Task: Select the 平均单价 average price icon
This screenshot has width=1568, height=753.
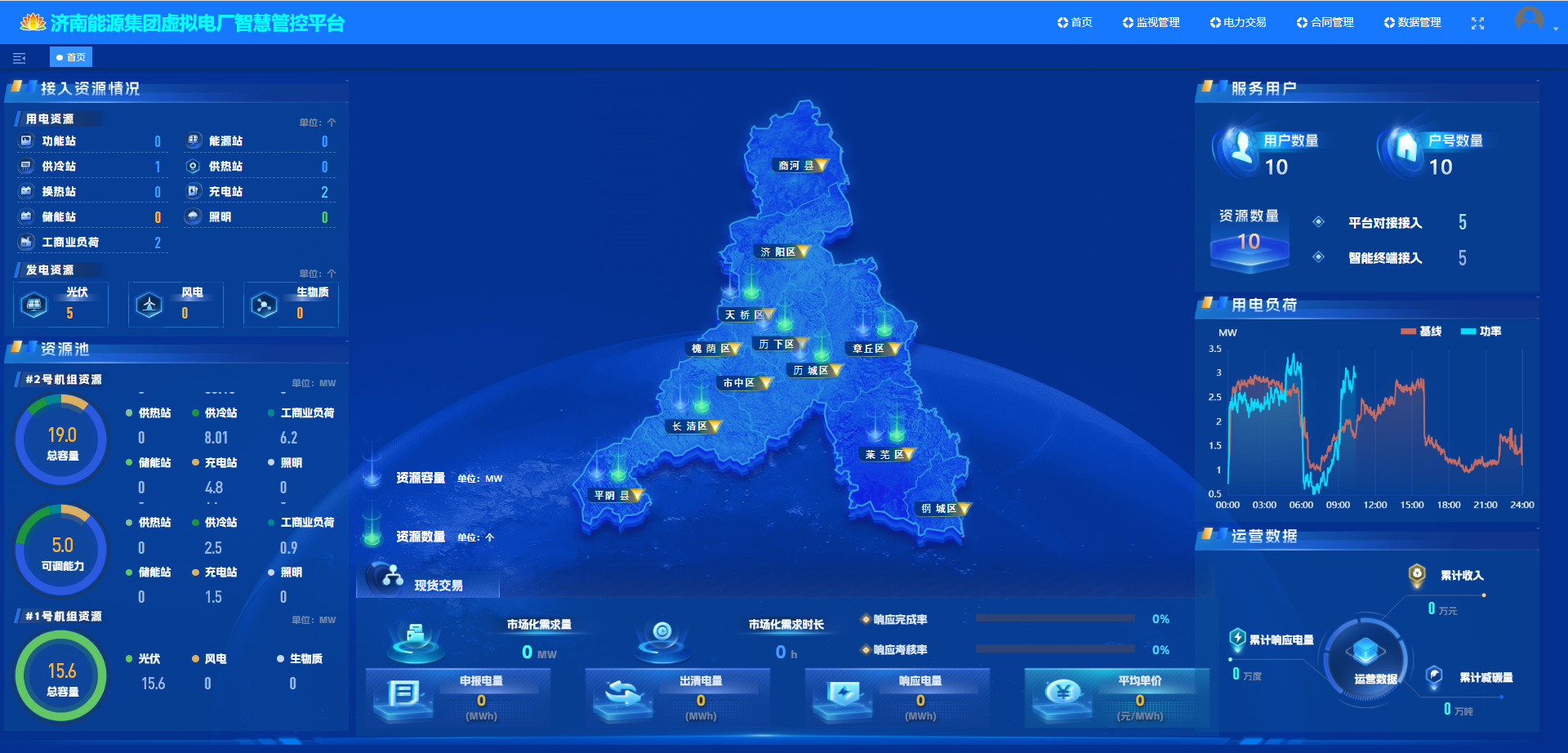Action: coord(1063,695)
